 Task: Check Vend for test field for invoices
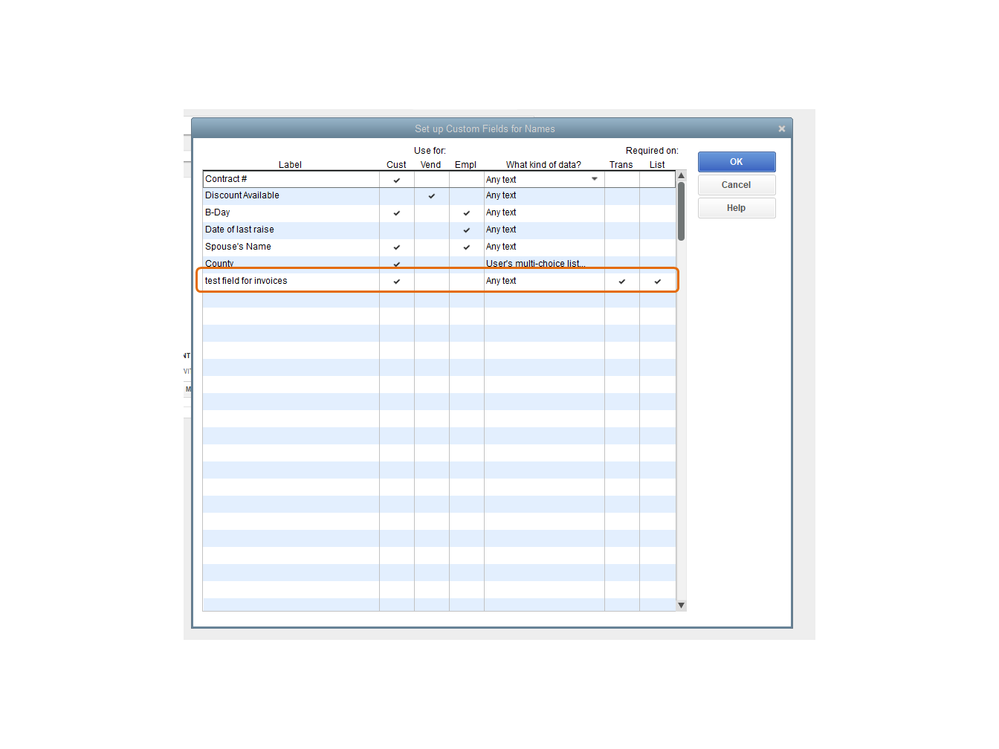(x=432, y=281)
